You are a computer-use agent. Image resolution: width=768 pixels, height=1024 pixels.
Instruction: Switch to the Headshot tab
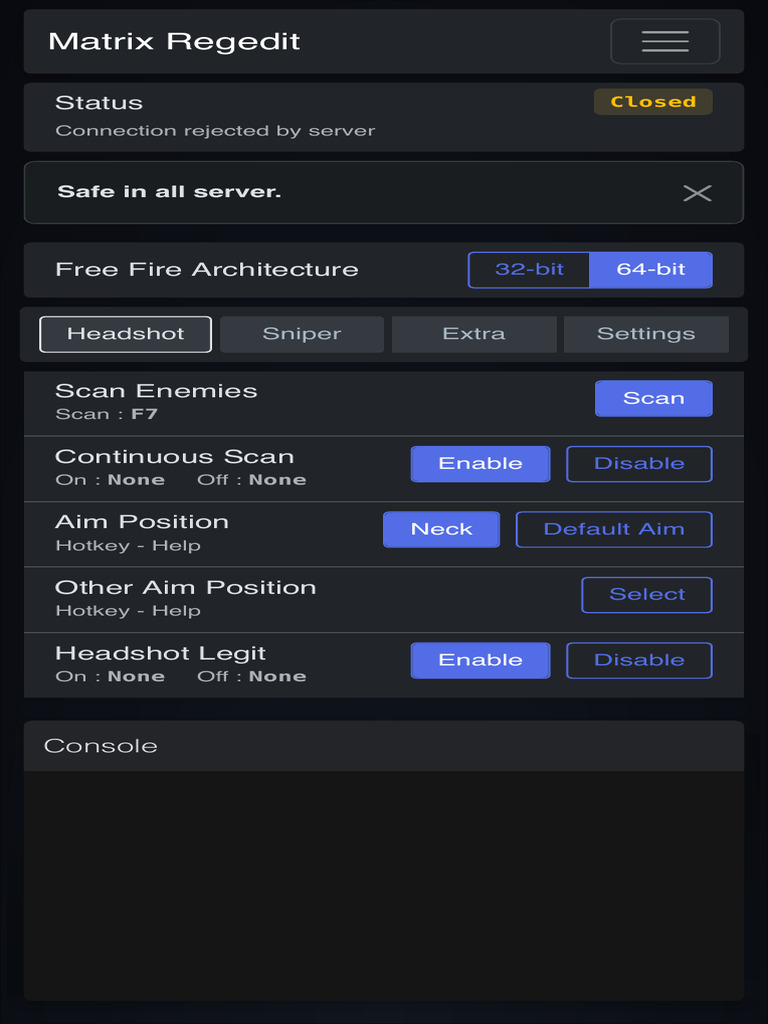[x=125, y=334]
